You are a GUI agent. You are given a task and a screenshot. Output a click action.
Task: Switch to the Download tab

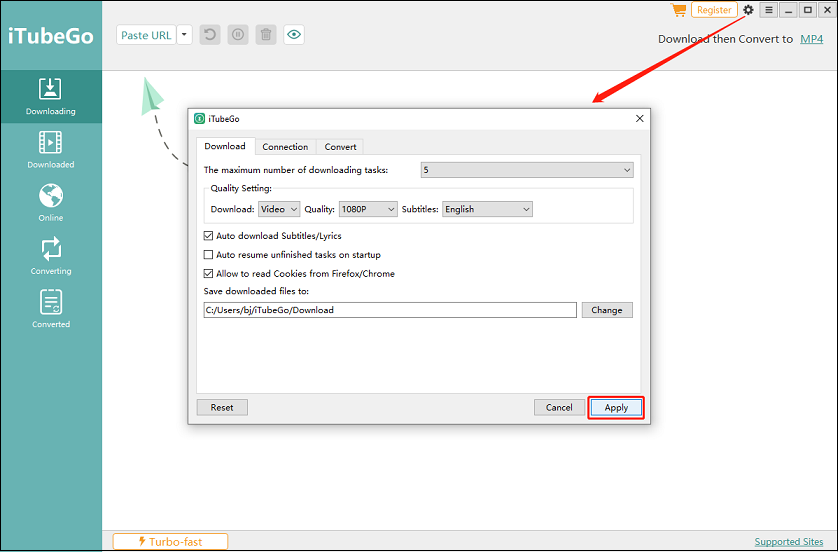pyautogui.click(x=225, y=146)
